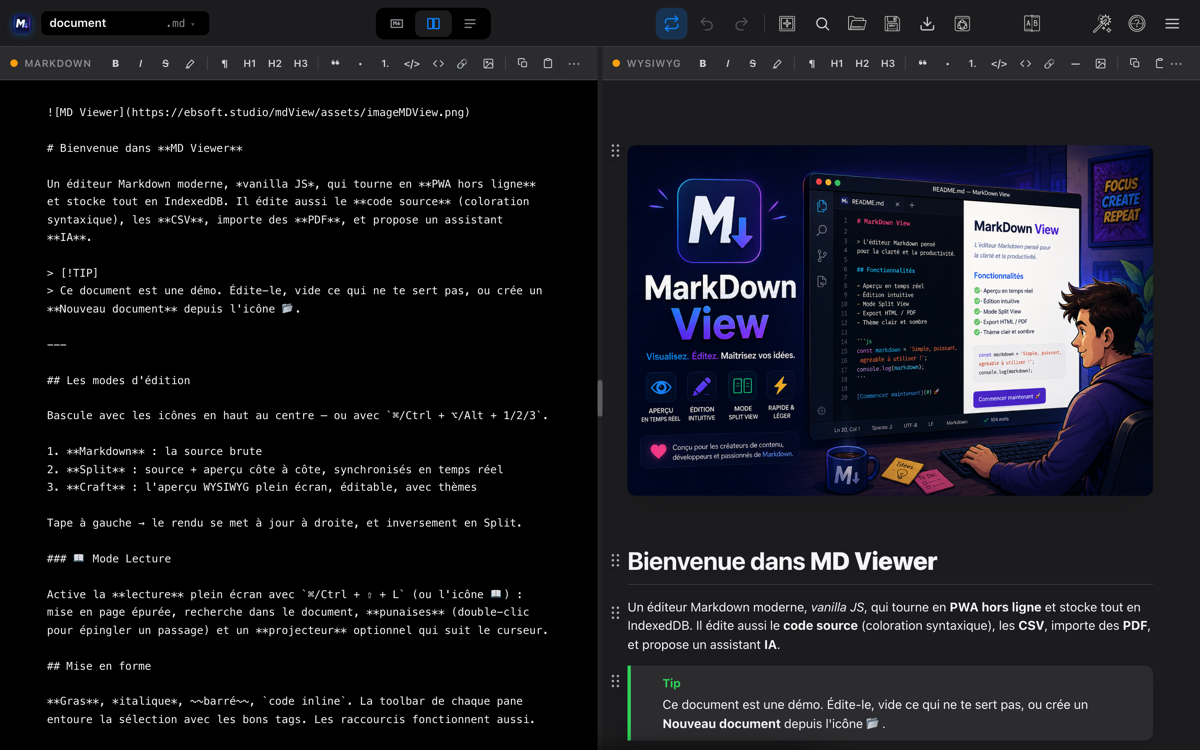The image size is (1200, 750).
Task: Apply italic in WYSIWYG pane toolbar
Action: (x=728, y=64)
